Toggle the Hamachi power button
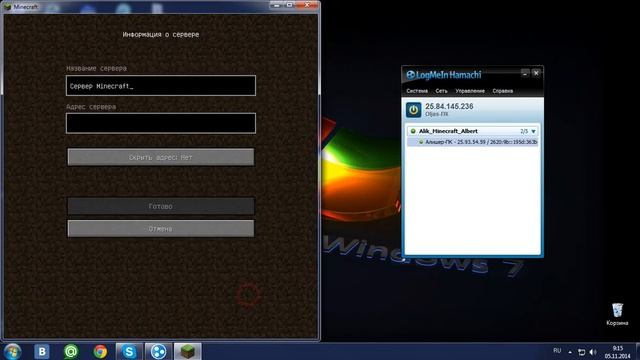 [x=413, y=110]
